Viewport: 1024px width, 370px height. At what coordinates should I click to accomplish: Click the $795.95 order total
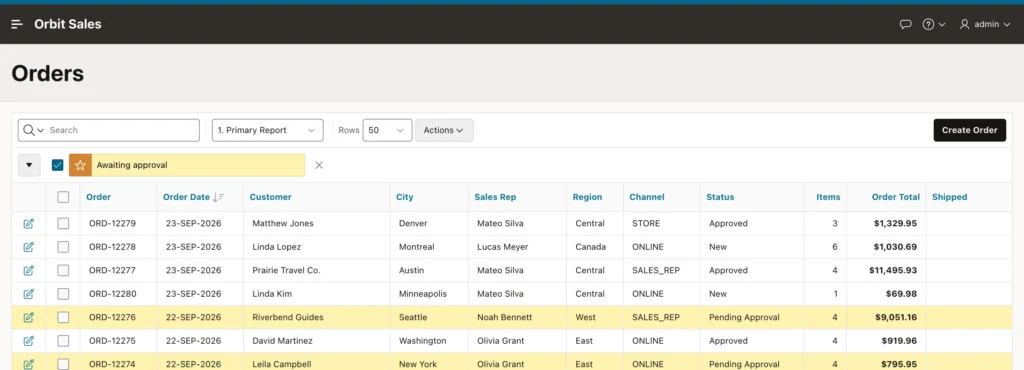click(899, 364)
